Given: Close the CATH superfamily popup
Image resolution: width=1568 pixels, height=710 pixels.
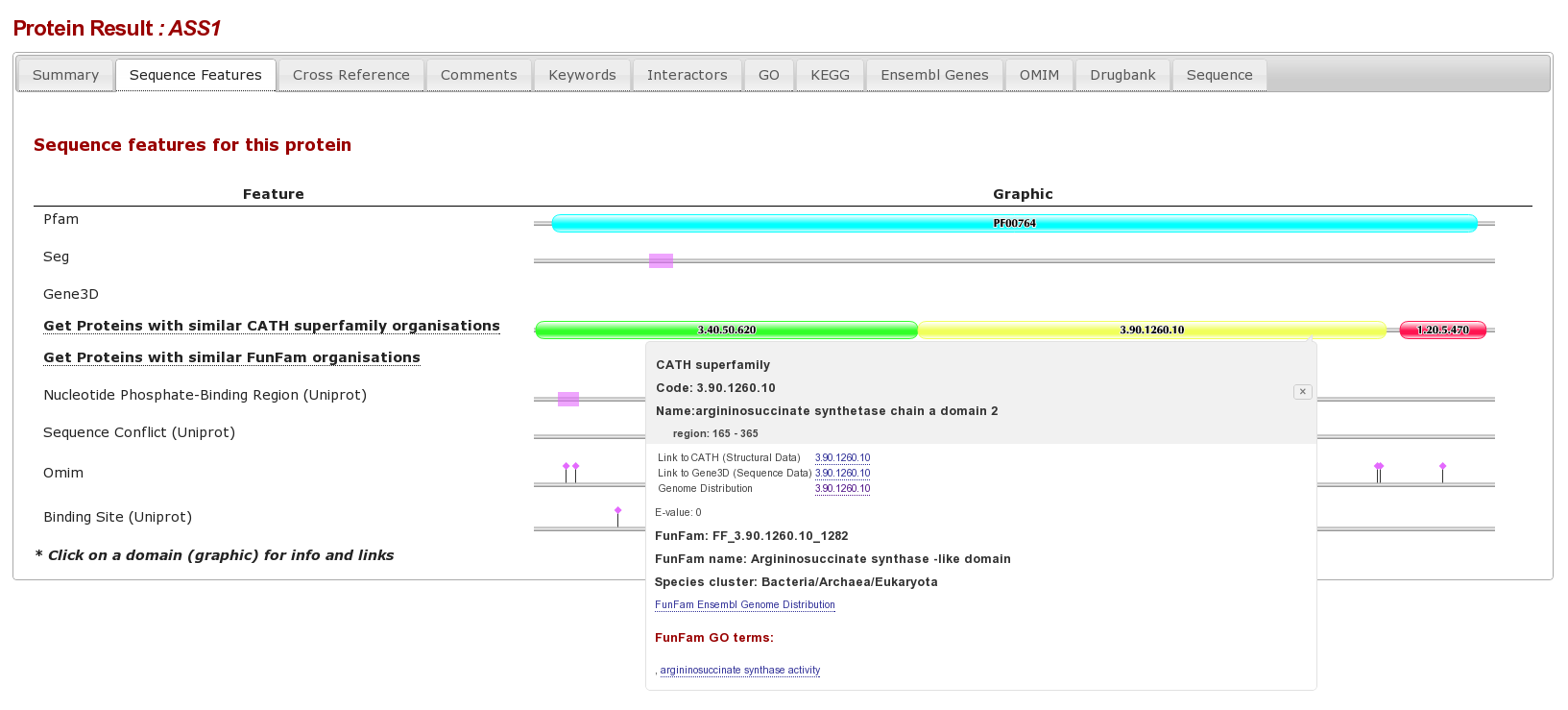Looking at the screenshot, I should point(1302,392).
